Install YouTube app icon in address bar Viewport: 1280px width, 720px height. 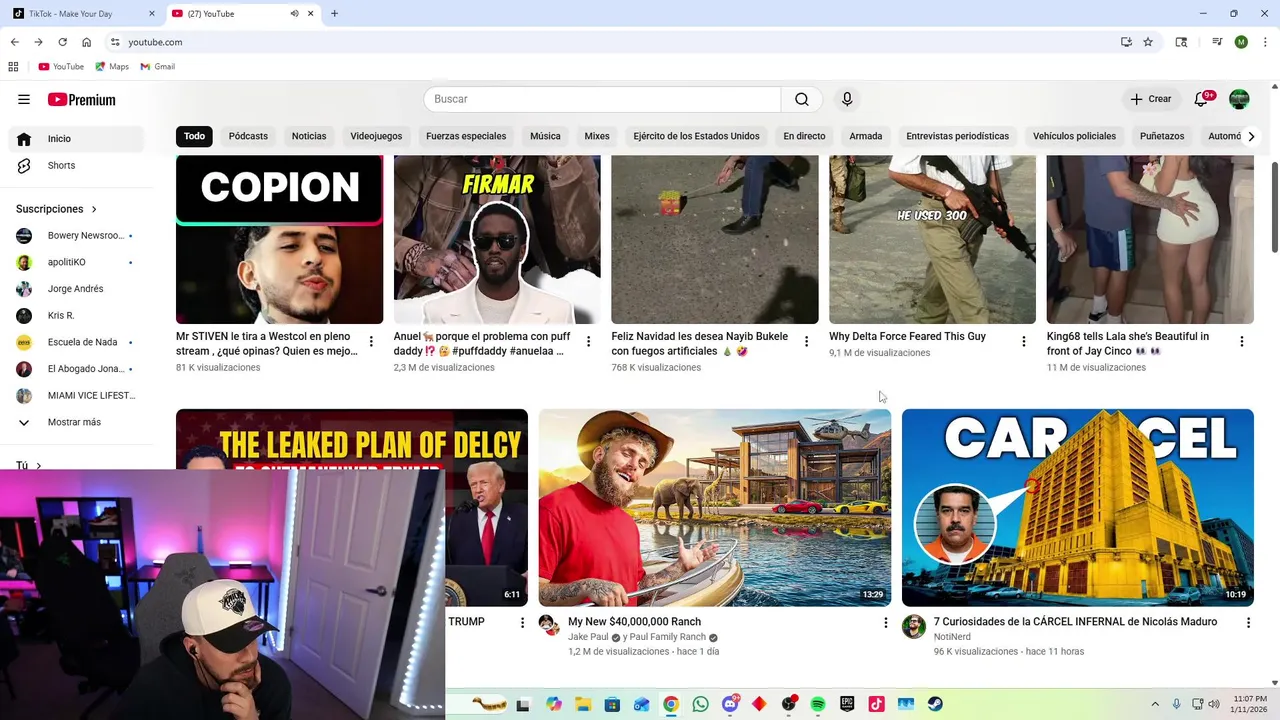1126,42
